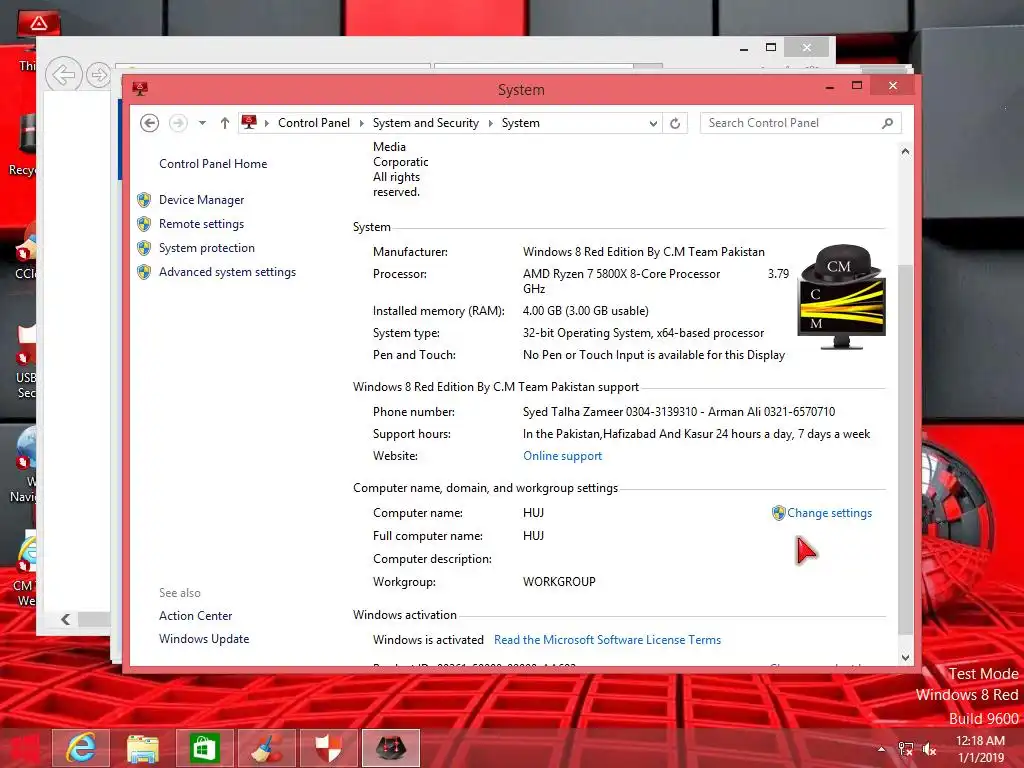Viewport: 1024px width, 768px height.
Task: Click the red triangle desktop icon
Action: coord(38,24)
